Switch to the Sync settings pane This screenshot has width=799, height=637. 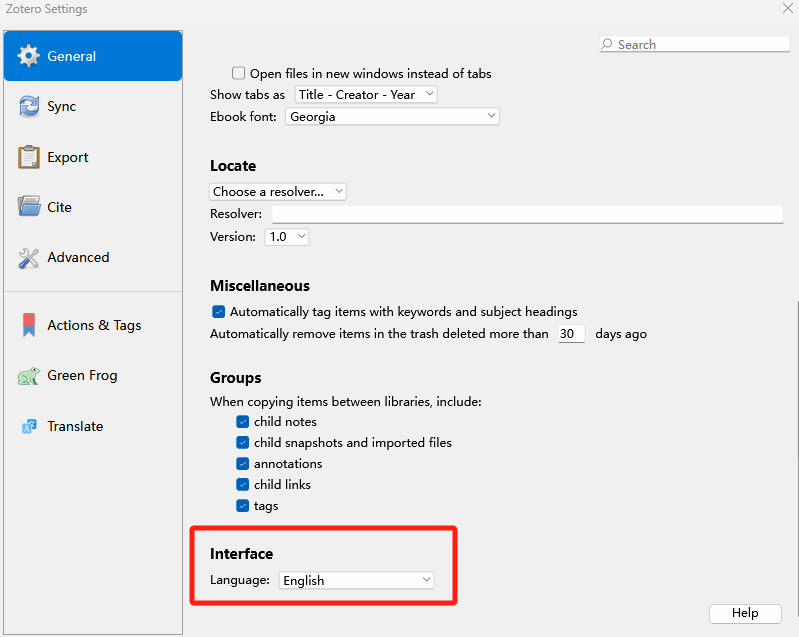point(93,107)
